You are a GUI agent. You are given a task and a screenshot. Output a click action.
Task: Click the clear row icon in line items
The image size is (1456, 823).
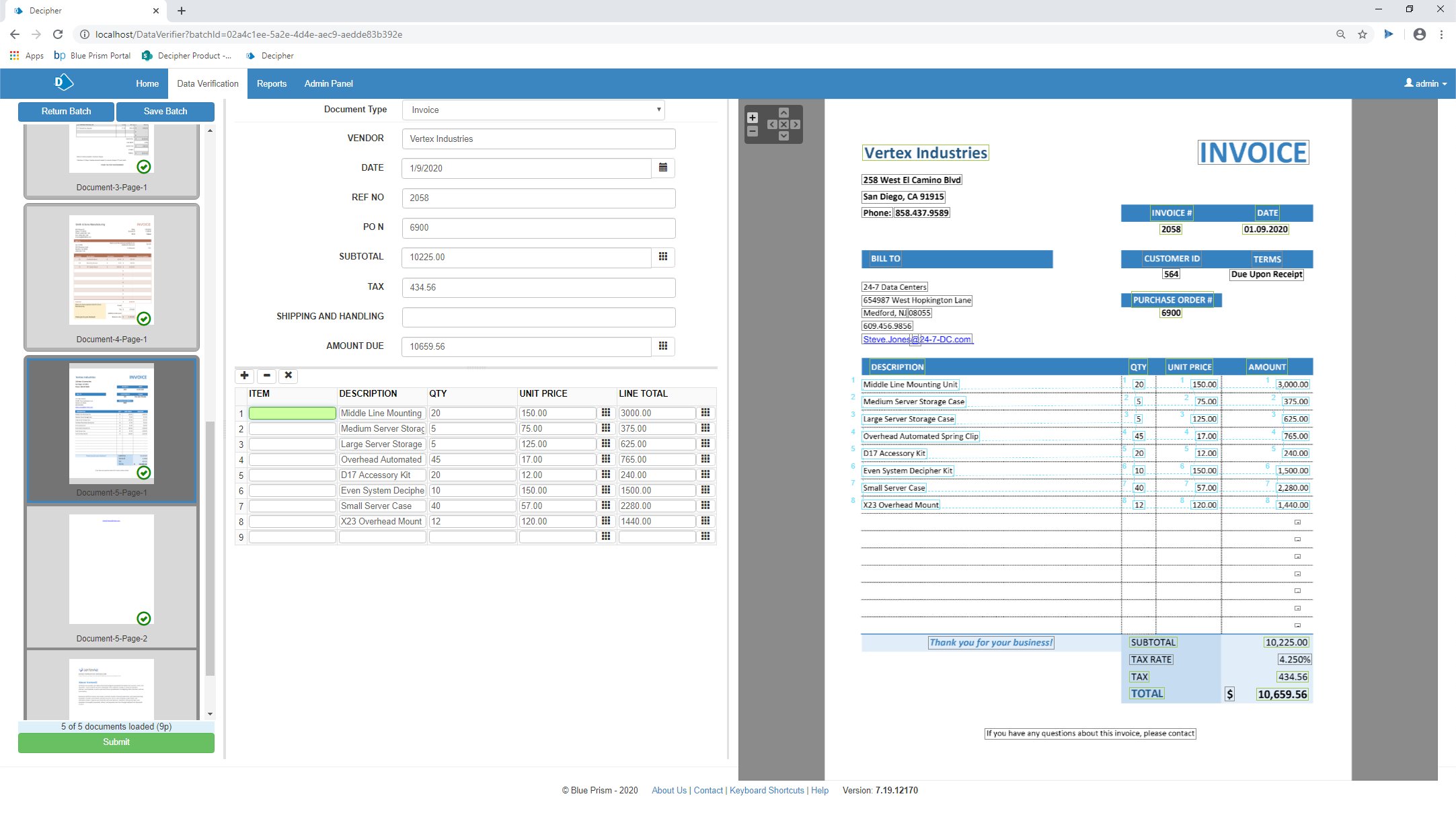tap(288, 374)
